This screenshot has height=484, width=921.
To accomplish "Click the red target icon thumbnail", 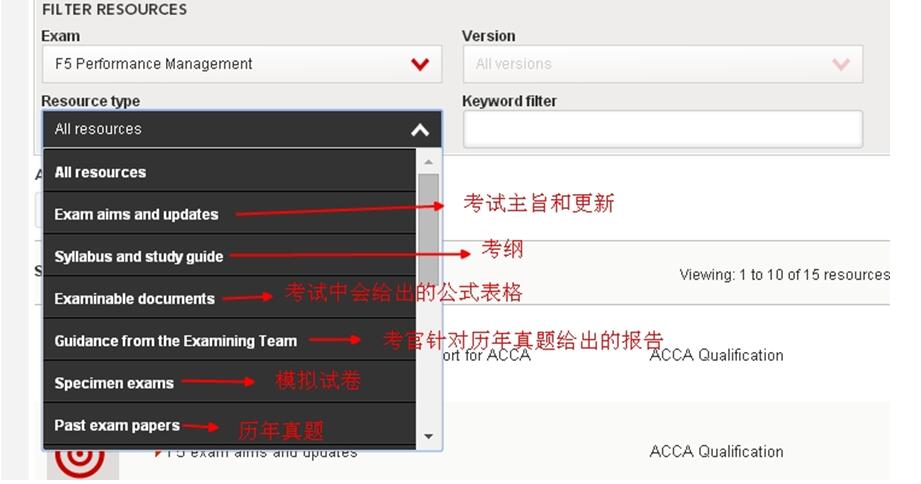I will click(82, 464).
